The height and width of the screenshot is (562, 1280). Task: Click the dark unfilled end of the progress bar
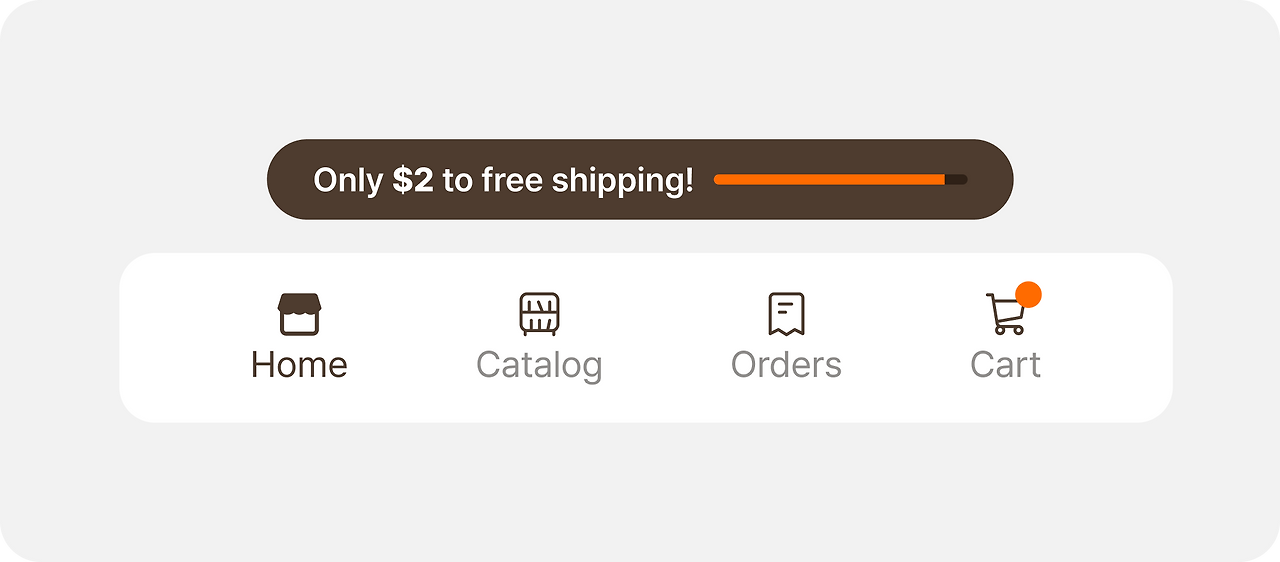click(x=957, y=179)
